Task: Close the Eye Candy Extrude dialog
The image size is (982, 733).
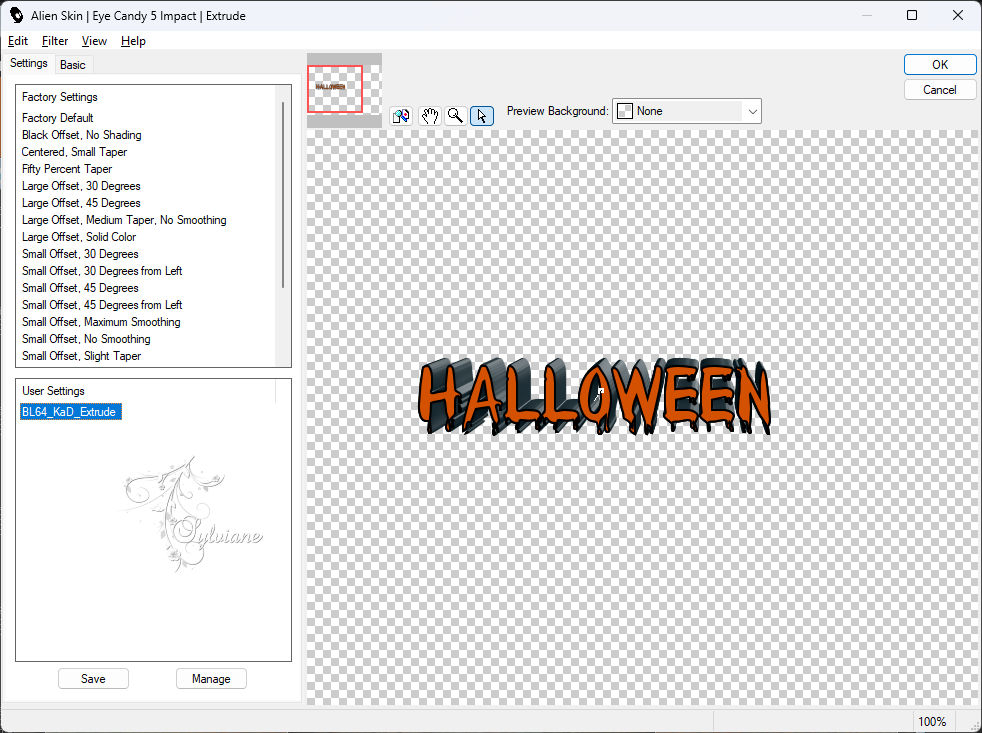Action: click(x=958, y=15)
